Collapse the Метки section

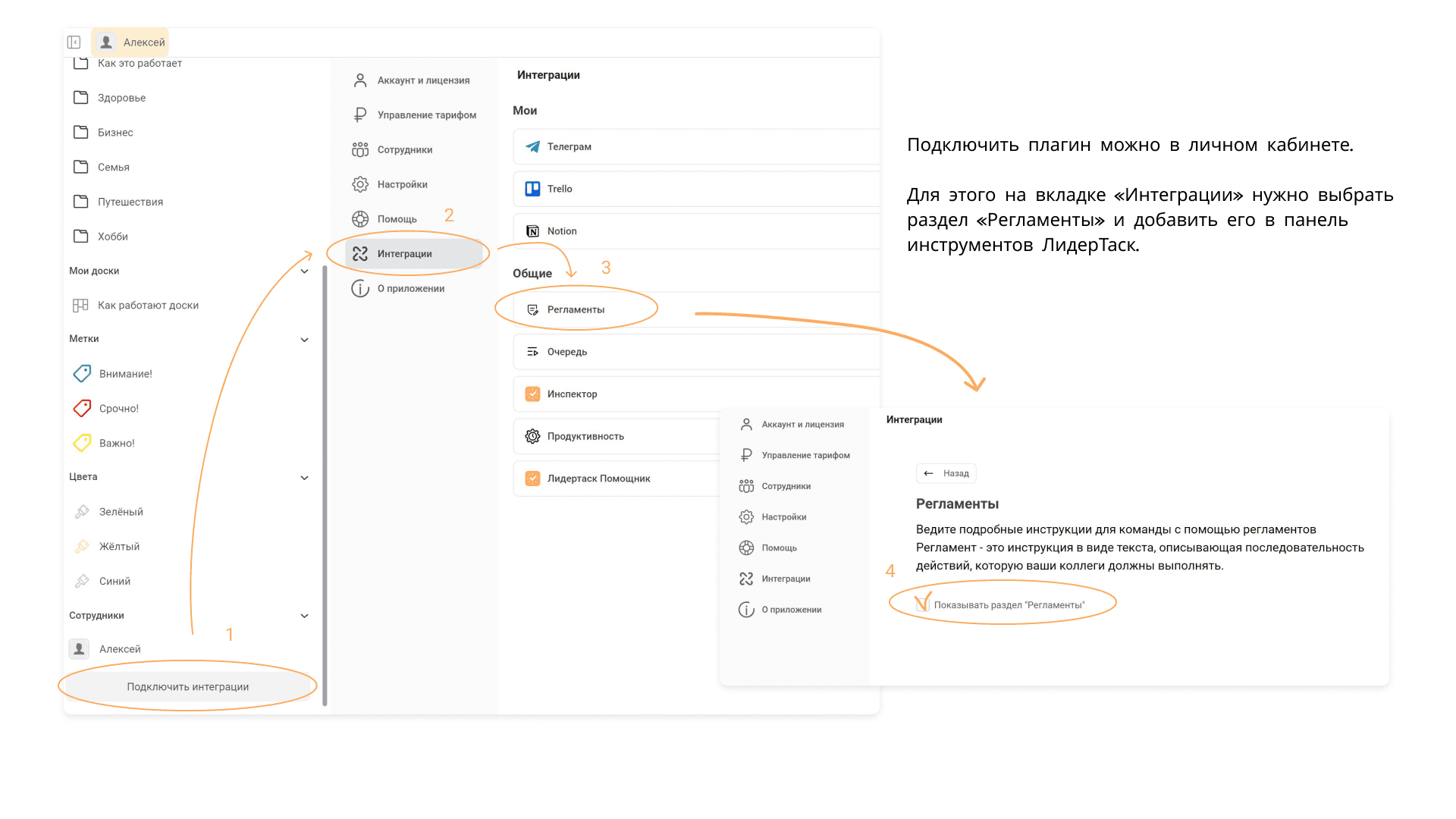(x=304, y=340)
